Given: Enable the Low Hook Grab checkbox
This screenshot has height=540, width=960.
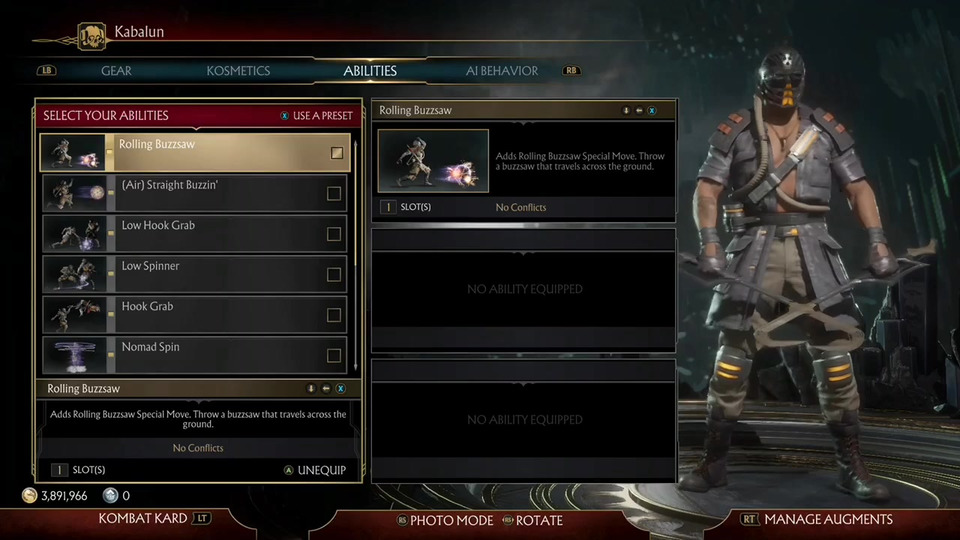Looking at the screenshot, I should 334,234.
